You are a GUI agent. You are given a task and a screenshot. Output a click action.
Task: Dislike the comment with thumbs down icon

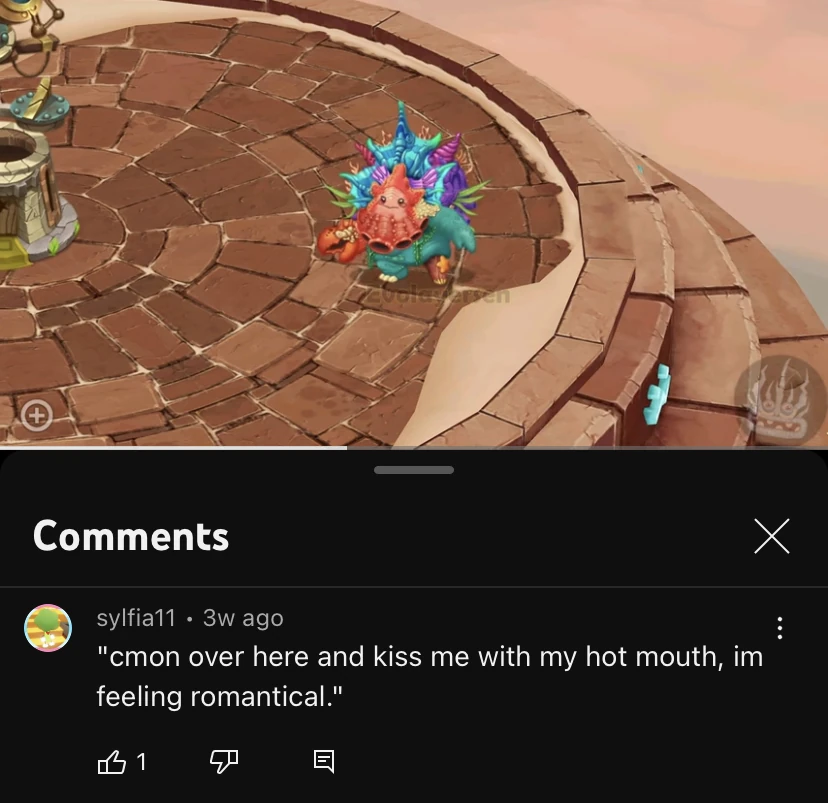coord(224,762)
